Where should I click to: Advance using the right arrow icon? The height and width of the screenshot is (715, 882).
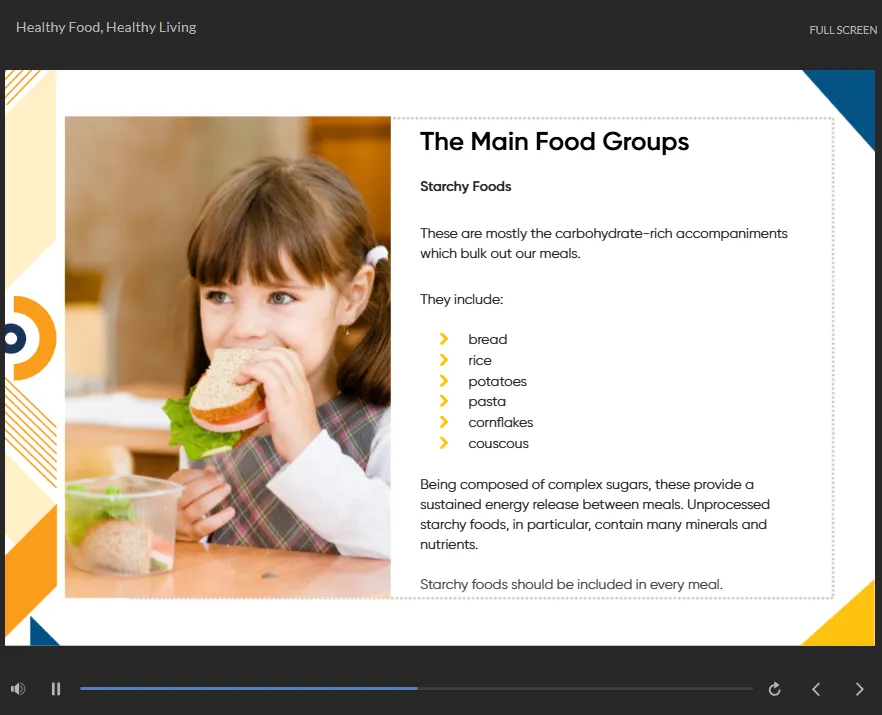859,688
